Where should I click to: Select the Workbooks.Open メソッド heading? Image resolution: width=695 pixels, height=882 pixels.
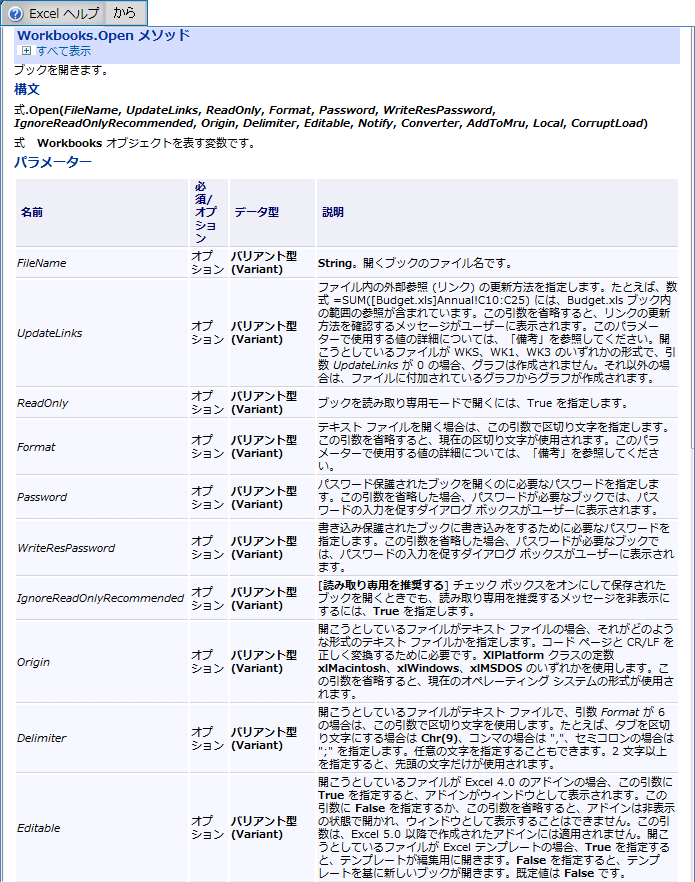[x=103, y=35]
